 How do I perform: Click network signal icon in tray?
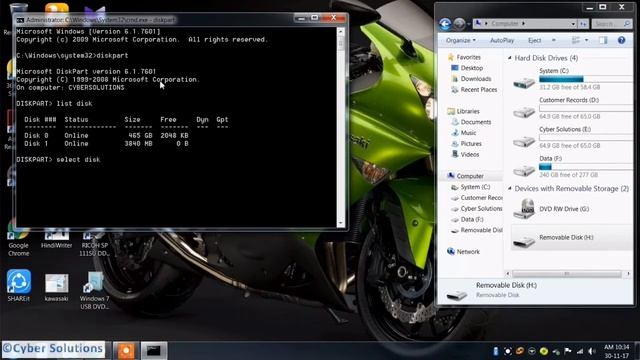point(580,351)
